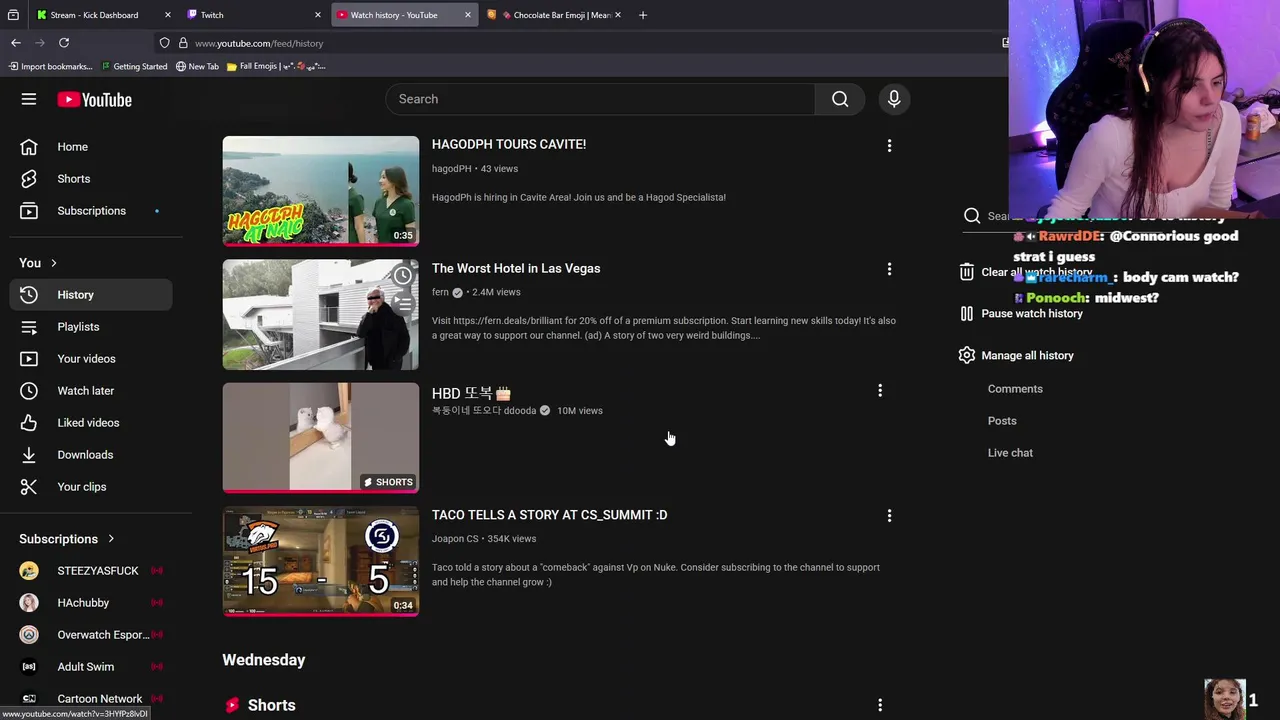The height and width of the screenshot is (720, 1280).
Task: Open Adult Swim channel subscription
Action: pos(91,667)
